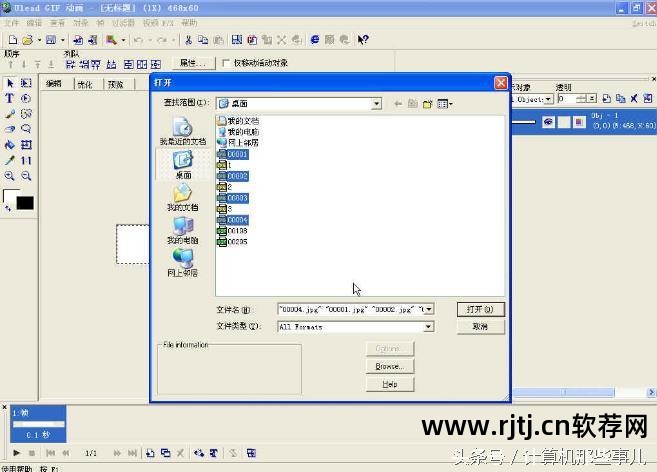Click the 属性... button
657x472 pixels.
[193, 63]
